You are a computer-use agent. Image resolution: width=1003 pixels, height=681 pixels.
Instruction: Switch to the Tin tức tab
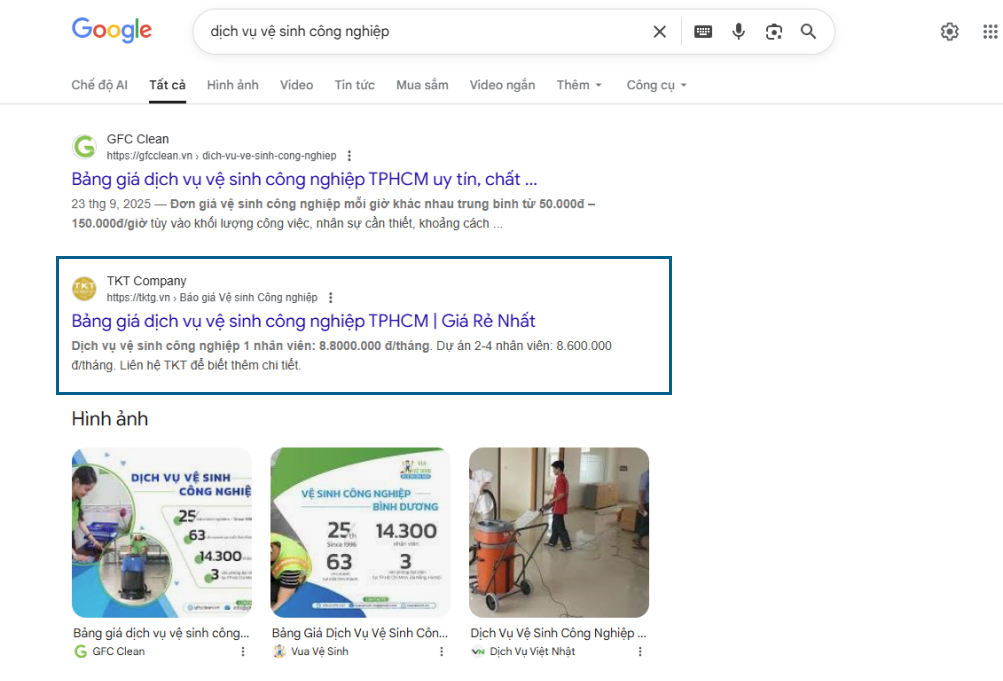pos(354,85)
